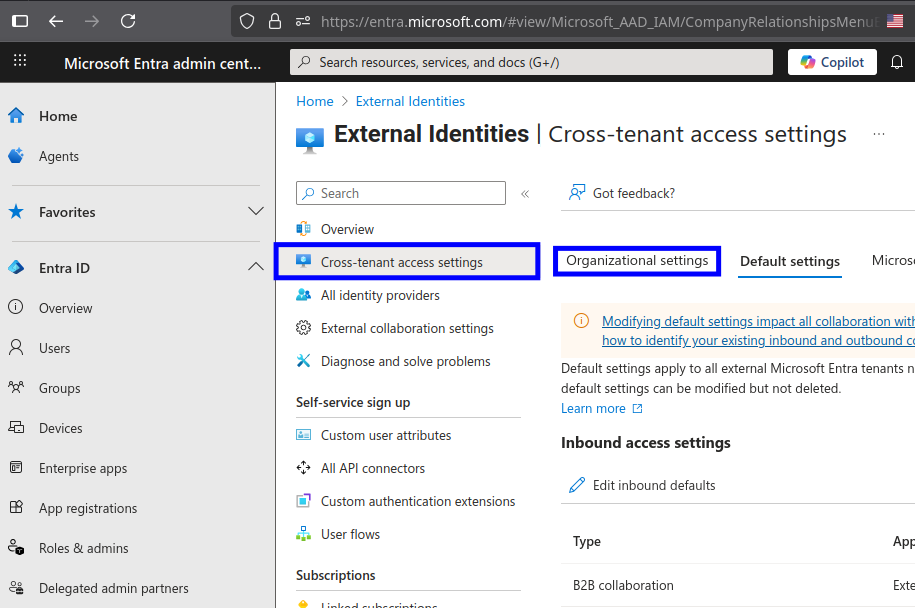Image resolution: width=915 pixels, height=608 pixels.
Task: Click the pencil icon for inbound defaults
Action: (577, 485)
